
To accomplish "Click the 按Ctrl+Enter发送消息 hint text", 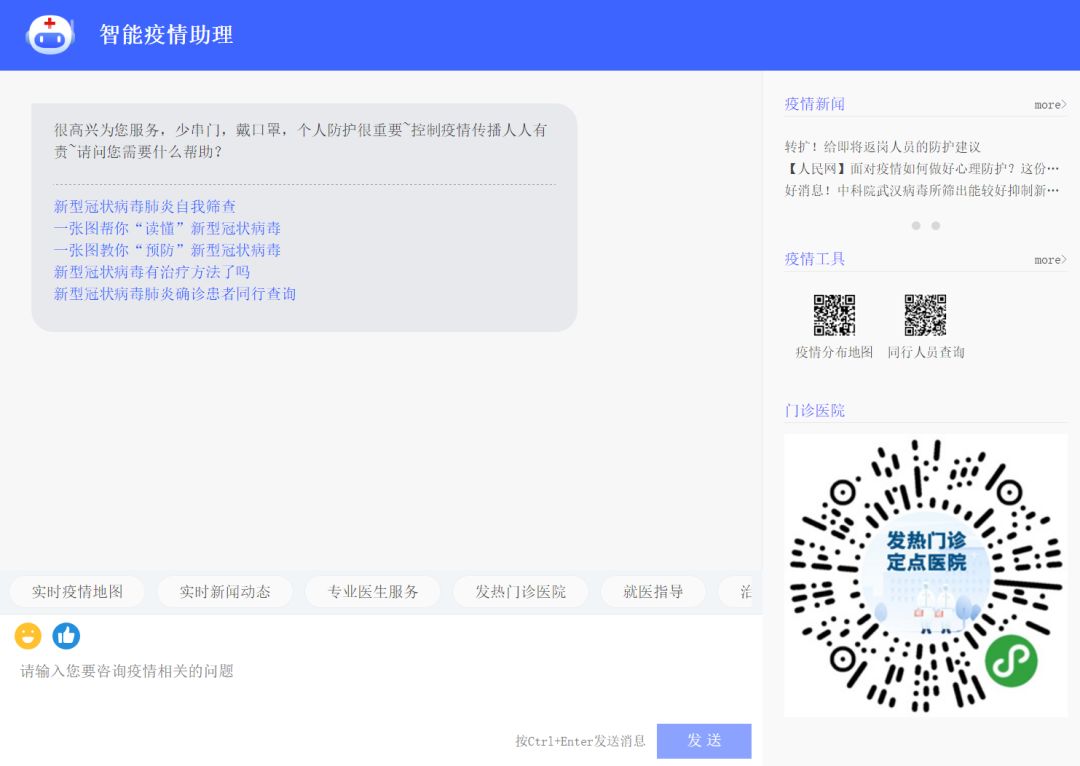I will click(x=580, y=741).
